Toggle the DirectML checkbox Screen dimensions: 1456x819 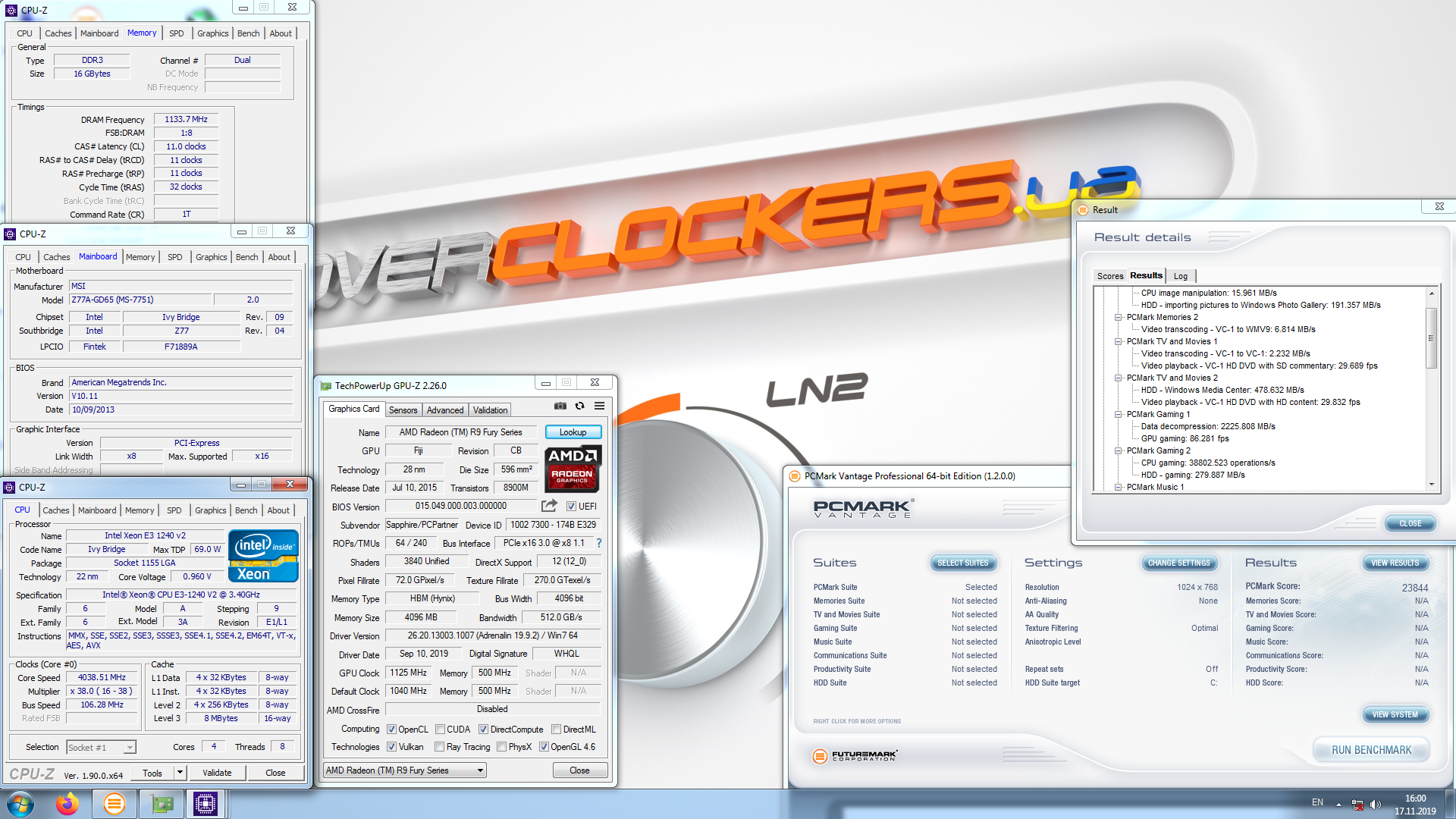[556, 730]
